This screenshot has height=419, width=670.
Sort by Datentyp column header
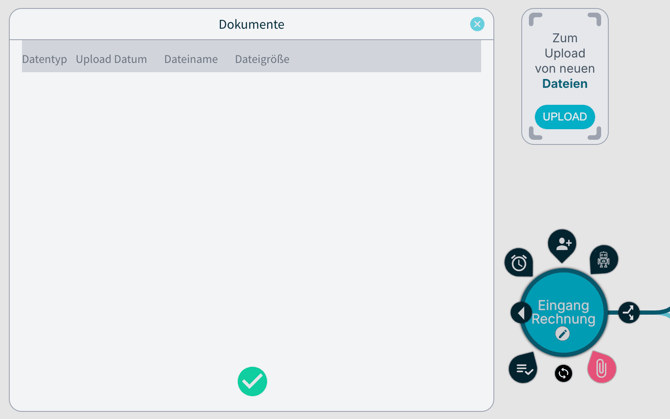[x=44, y=59]
